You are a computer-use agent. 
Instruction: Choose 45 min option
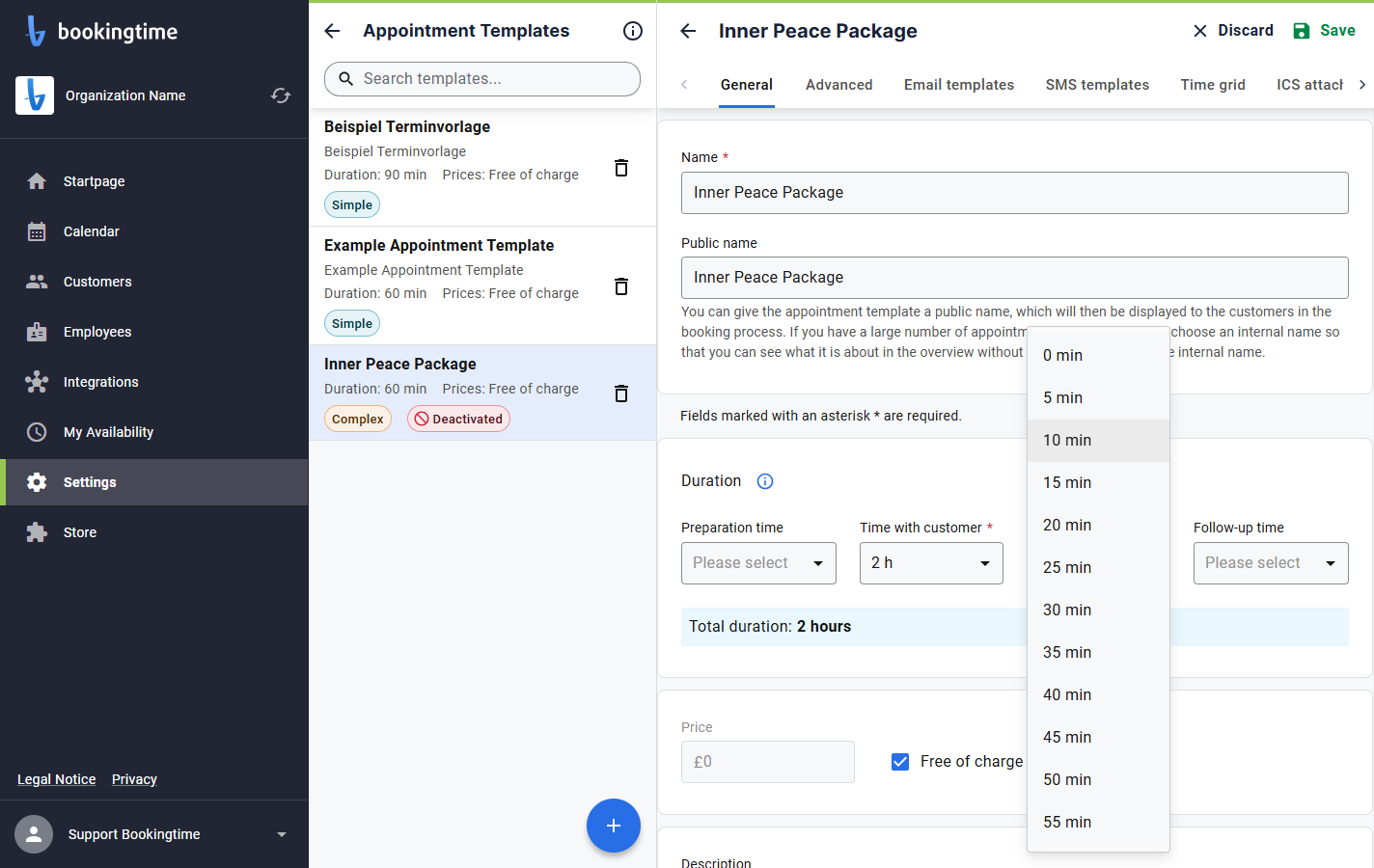pos(1098,737)
